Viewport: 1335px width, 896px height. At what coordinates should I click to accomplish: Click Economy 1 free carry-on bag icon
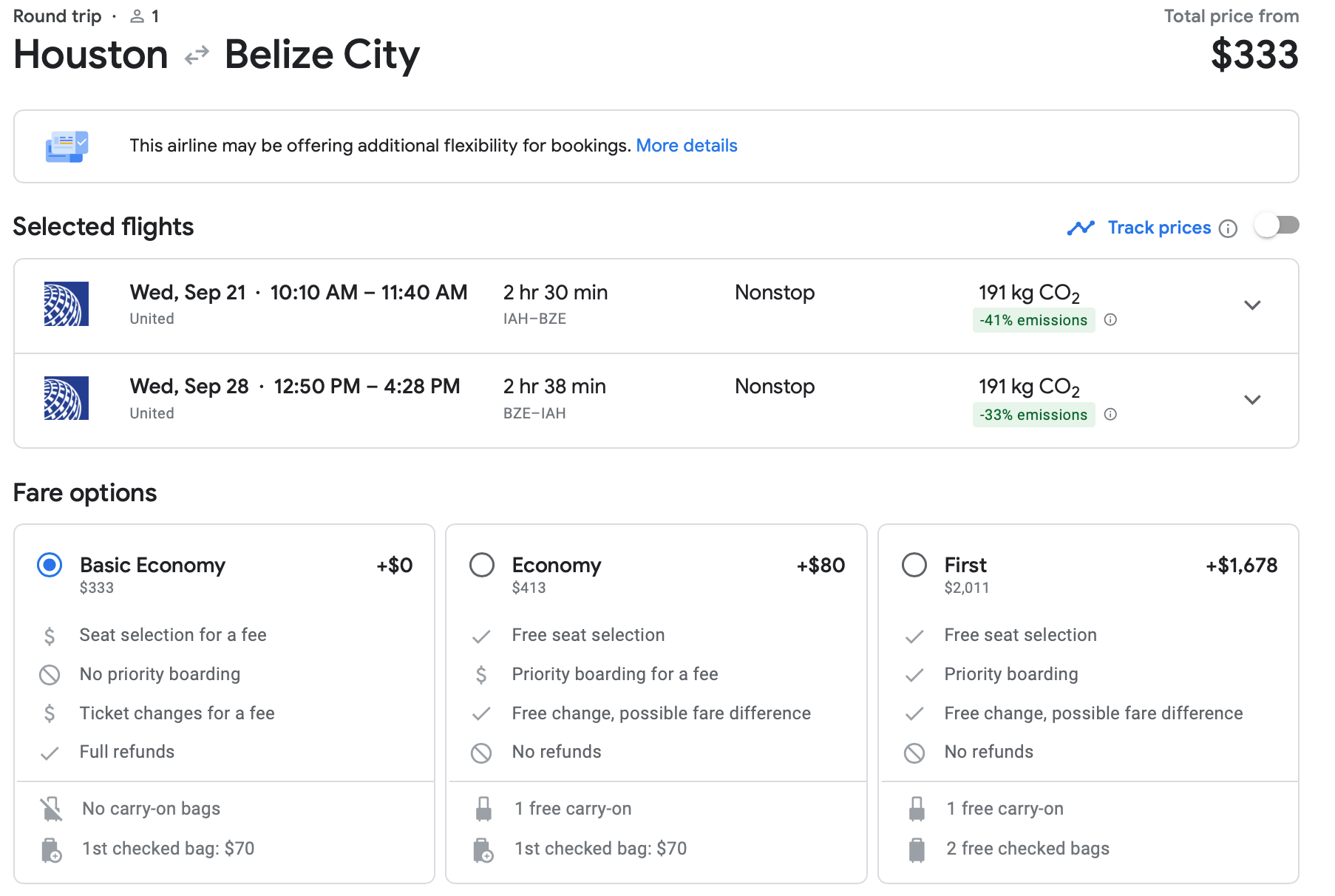(483, 810)
